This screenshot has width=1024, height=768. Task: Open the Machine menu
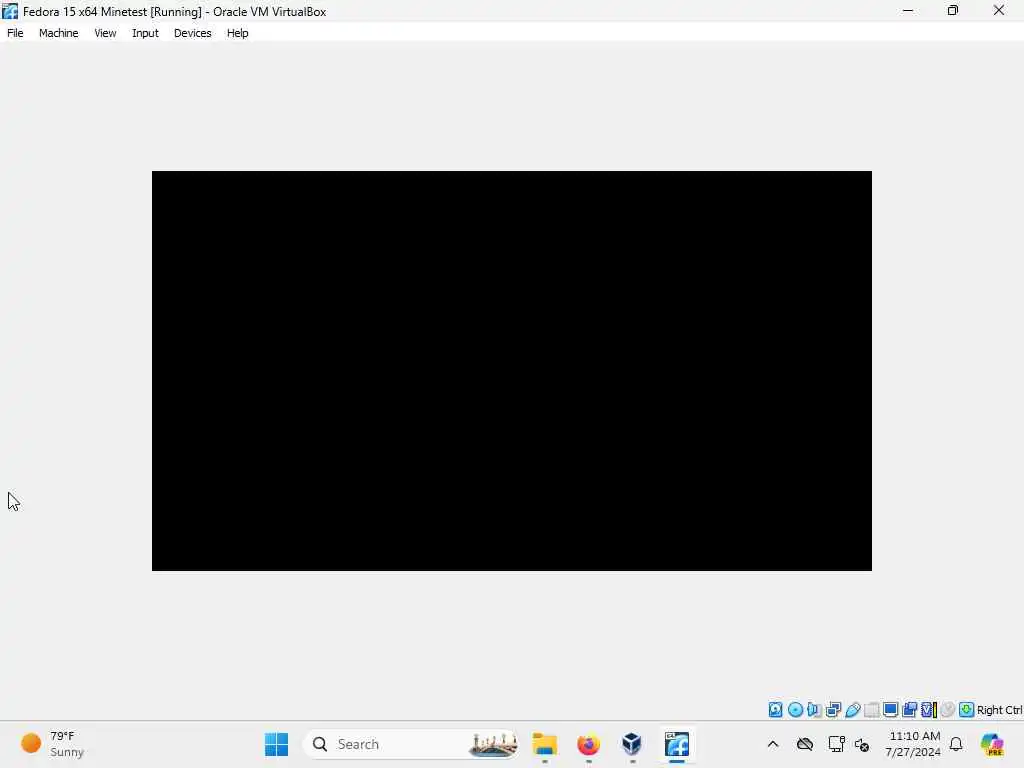click(58, 33)
